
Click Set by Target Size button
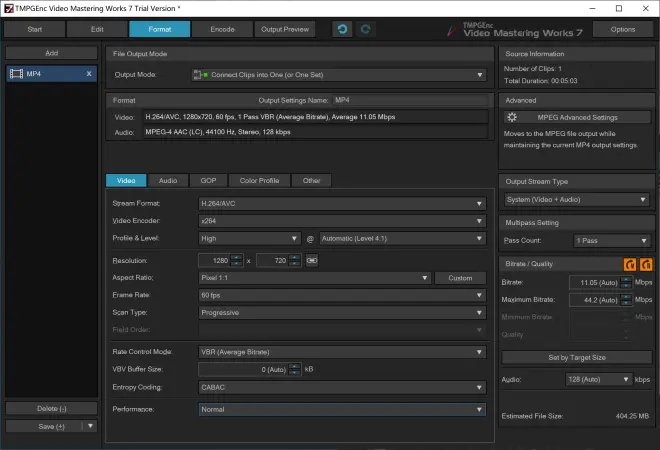pos(577,357)
